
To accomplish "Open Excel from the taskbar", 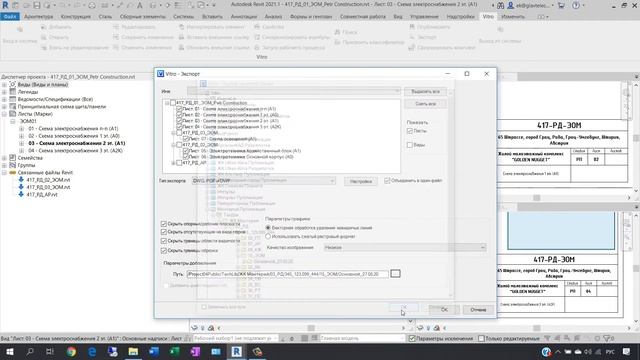I will click(175, 351).
